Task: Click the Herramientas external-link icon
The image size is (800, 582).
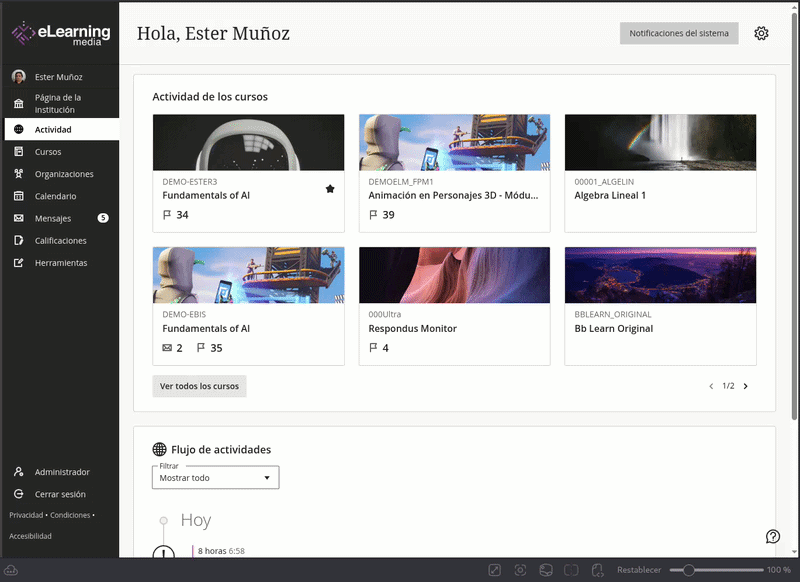Action: tap(19, 263)
